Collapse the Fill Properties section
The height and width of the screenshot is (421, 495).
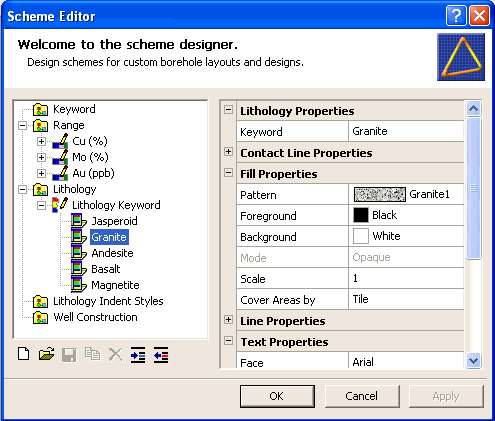pos(228,173)
